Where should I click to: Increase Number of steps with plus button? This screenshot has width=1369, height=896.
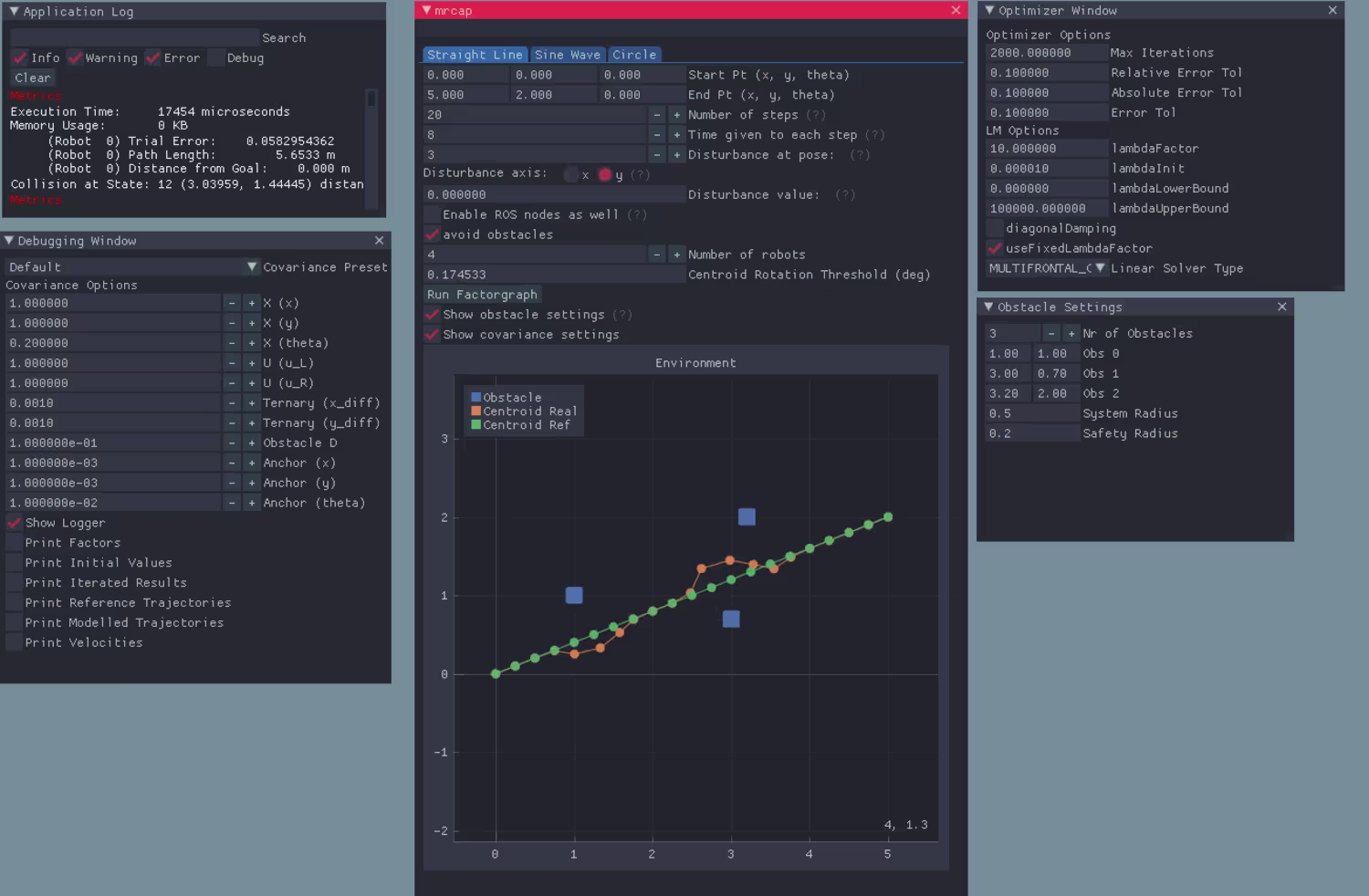point(676,115)
